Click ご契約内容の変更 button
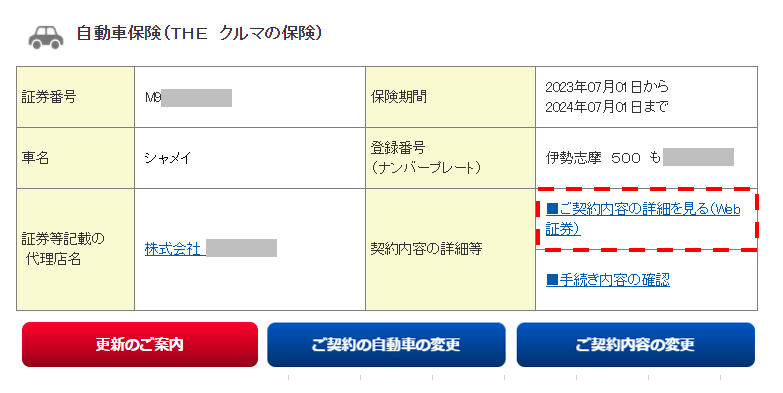This screenshot has width=783, height=393. 636,345
